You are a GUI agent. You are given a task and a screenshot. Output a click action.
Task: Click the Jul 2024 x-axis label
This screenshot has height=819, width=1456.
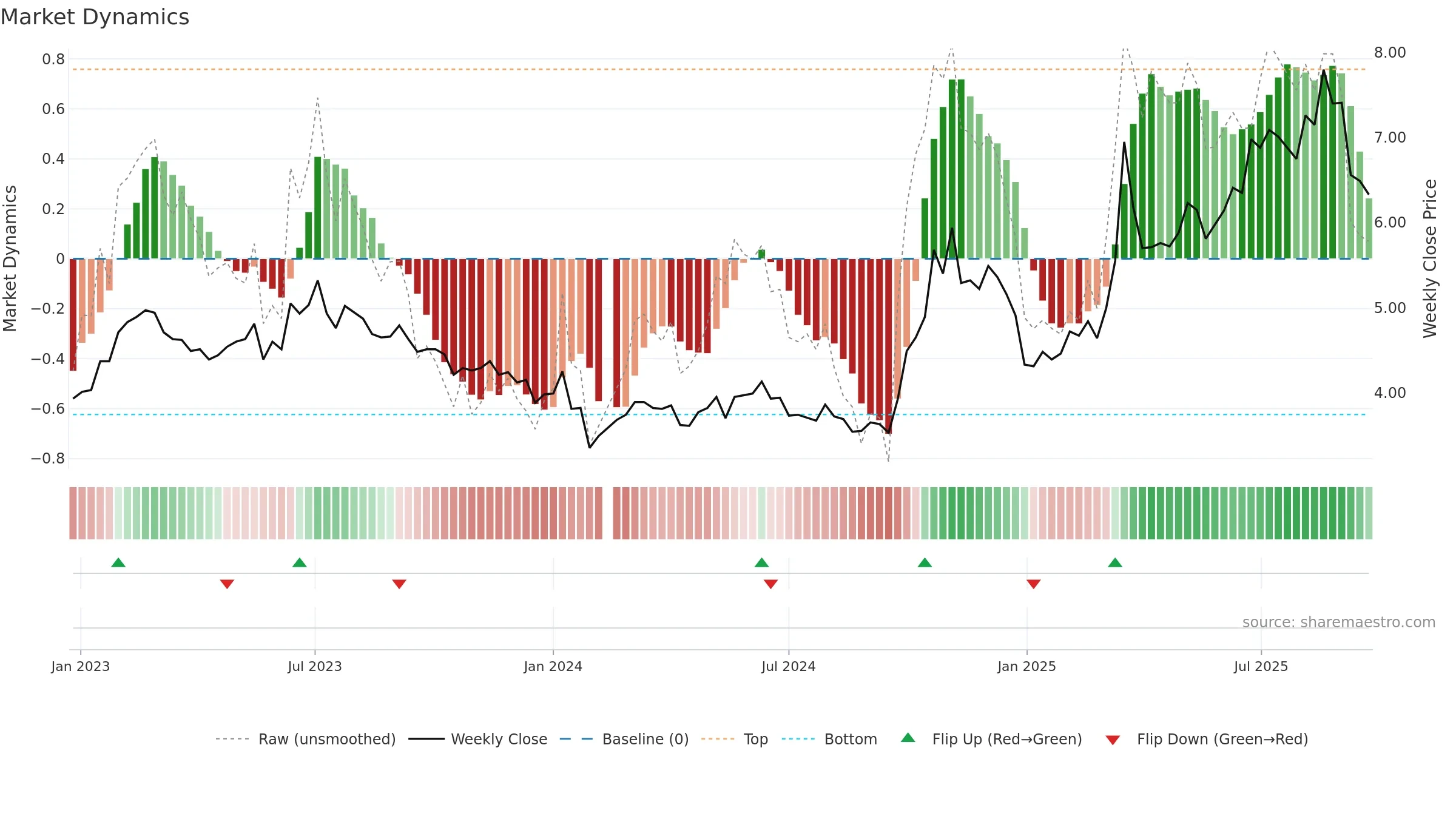pyautogui.click(x=789, y=666)
